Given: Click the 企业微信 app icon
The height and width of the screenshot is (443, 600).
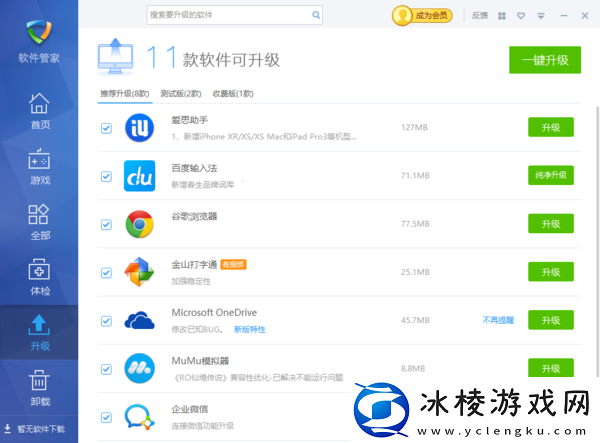Looking at the screenshot, I should [139, 417].
